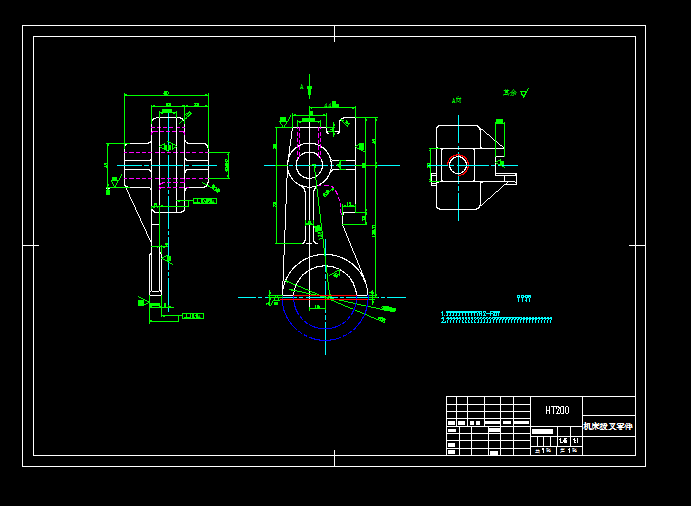Click the cyan technical requirements heading
This screenshot has height=506, width=691.
tap(524, 298)
